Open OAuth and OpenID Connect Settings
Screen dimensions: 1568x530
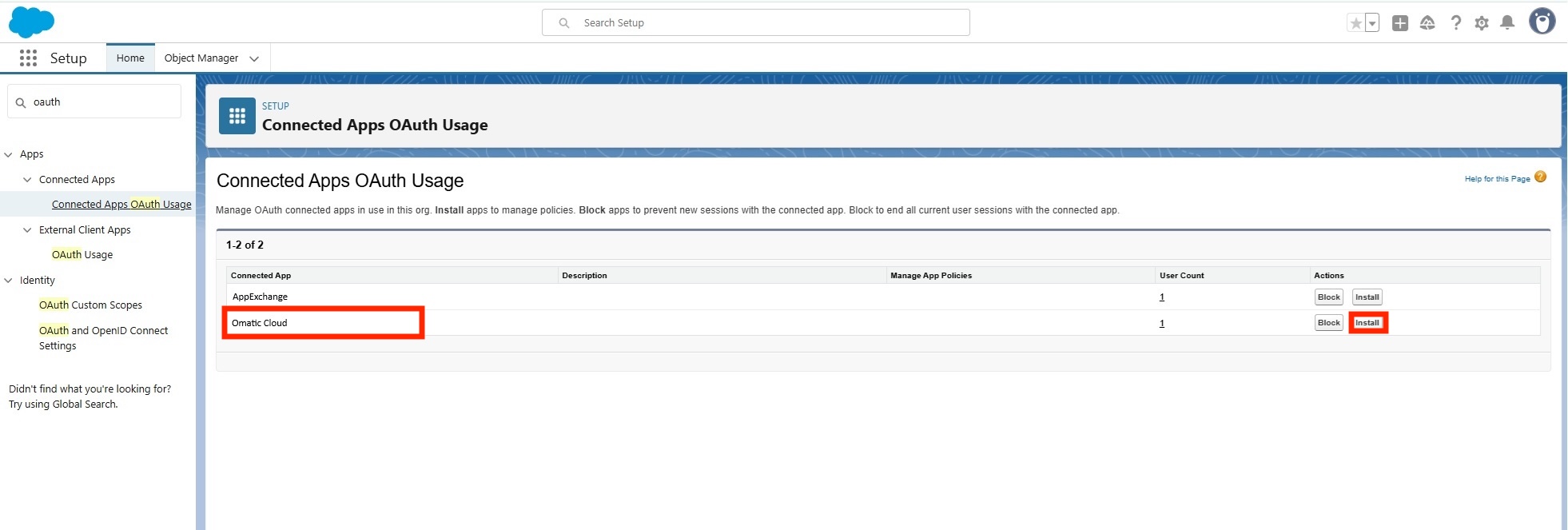pos(103,338)
